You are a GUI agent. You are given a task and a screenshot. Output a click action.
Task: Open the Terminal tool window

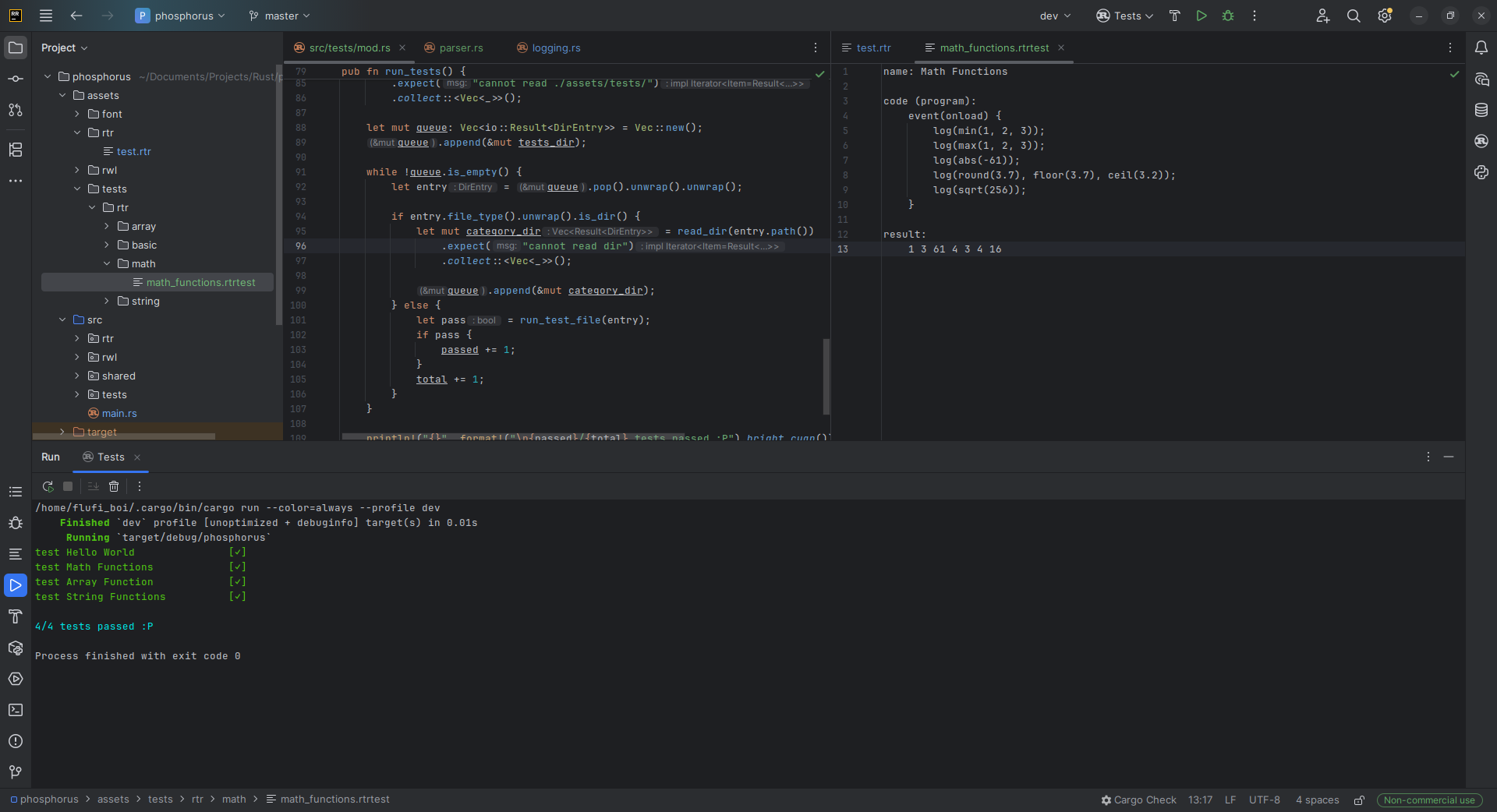(16, 710)
